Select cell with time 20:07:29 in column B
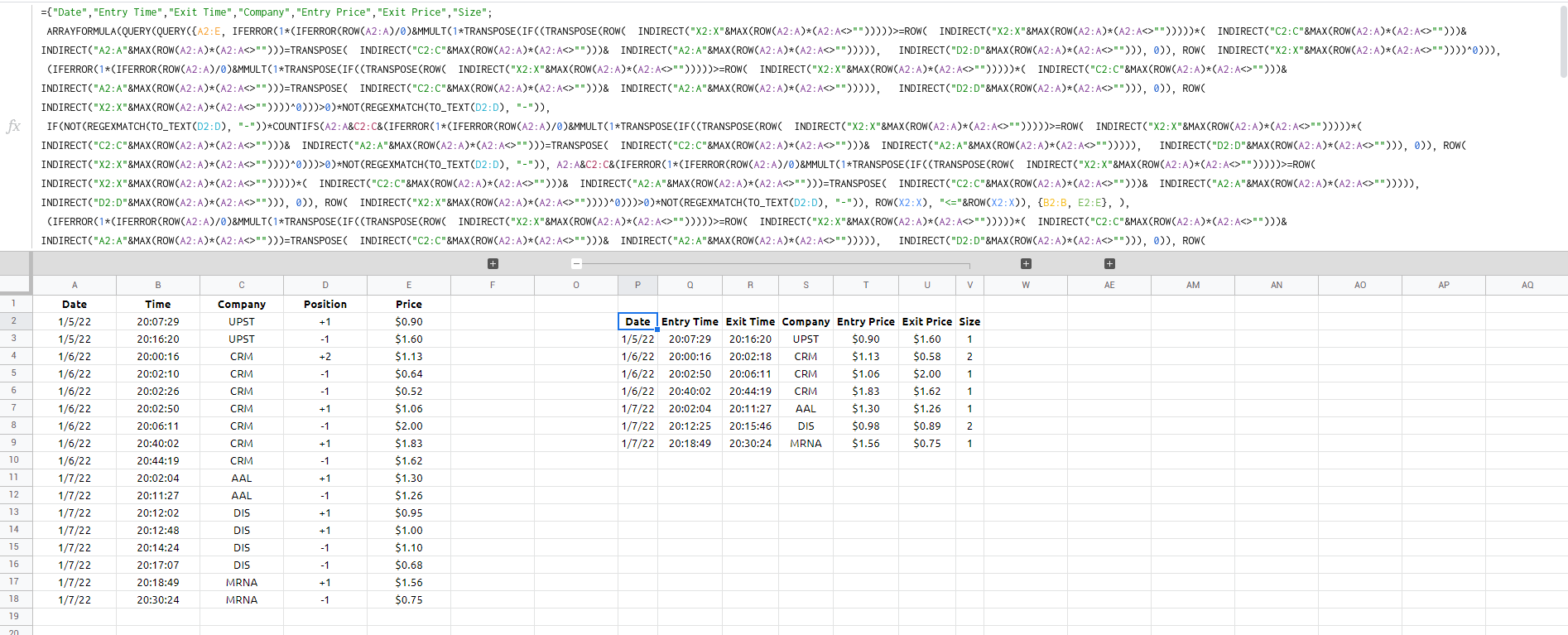The height and width of the screenshot is (635, 1568). (x=158, y=321)
